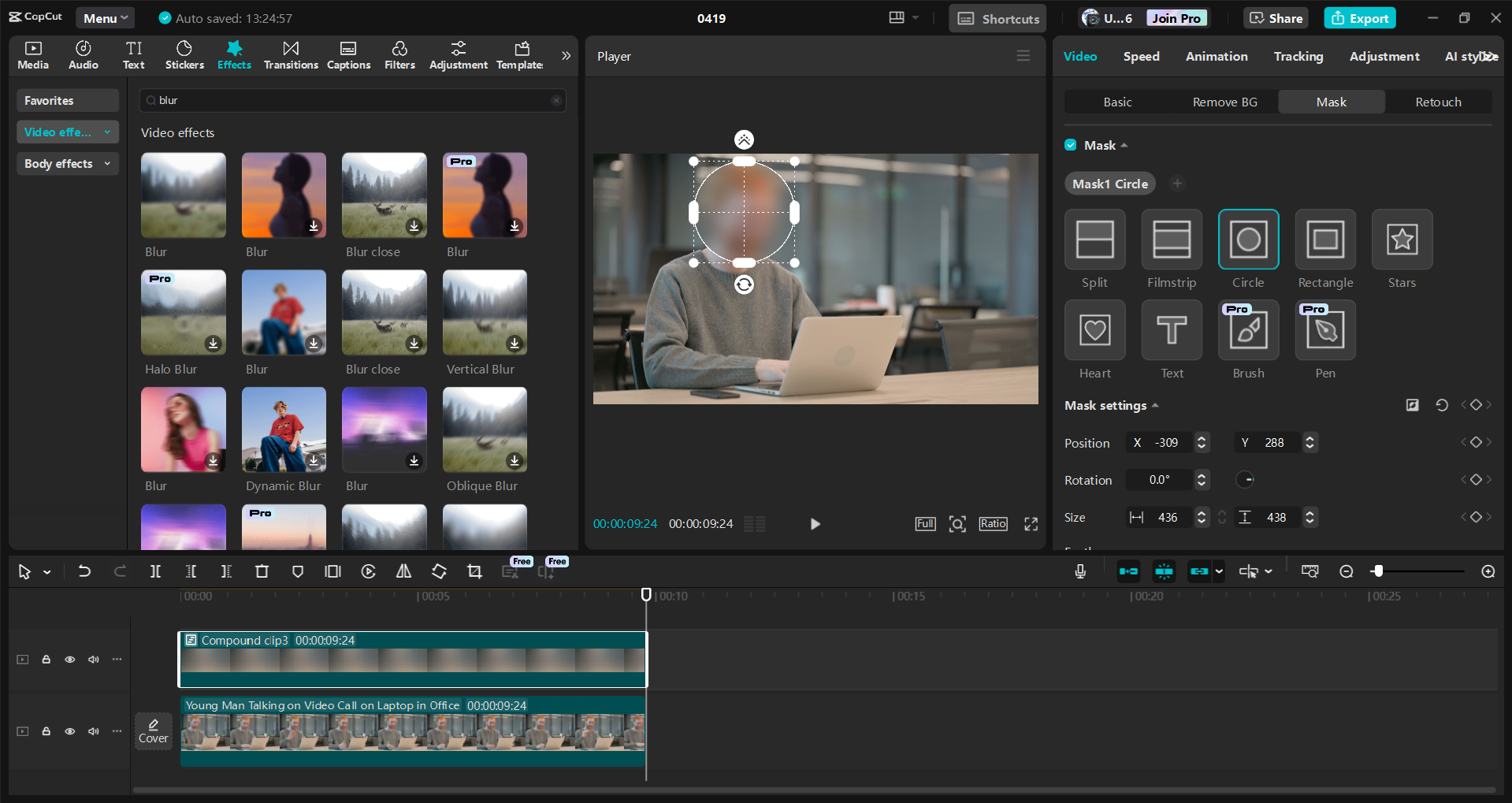Screen dimensions: 1512x803
Task: Click the Cover button on main track
Action: click(x=154, y=731)
